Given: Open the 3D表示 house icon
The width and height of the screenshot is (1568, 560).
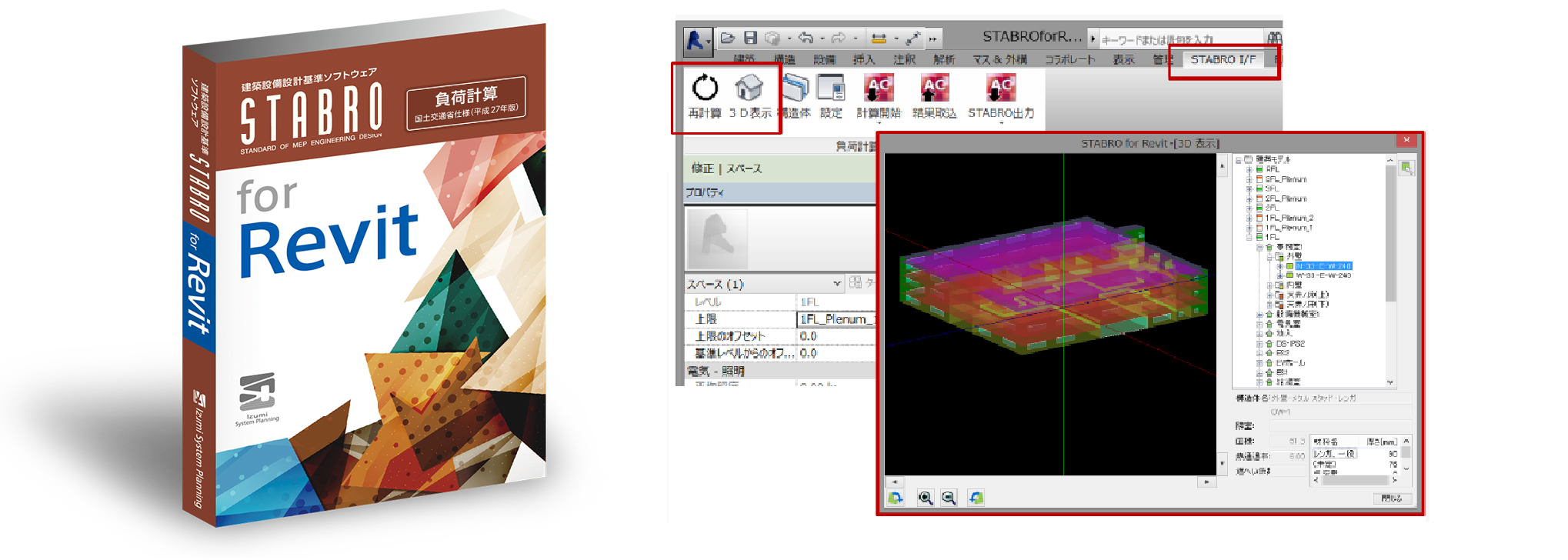Looking at the screenshot, I should pos(749,88).
